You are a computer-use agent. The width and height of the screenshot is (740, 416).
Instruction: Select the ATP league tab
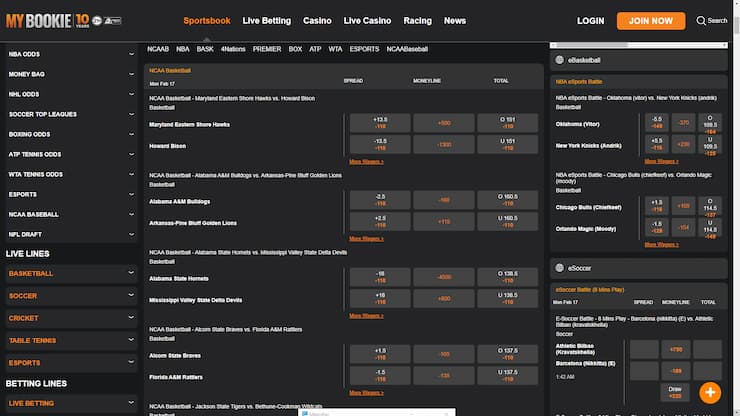point(315,49)
